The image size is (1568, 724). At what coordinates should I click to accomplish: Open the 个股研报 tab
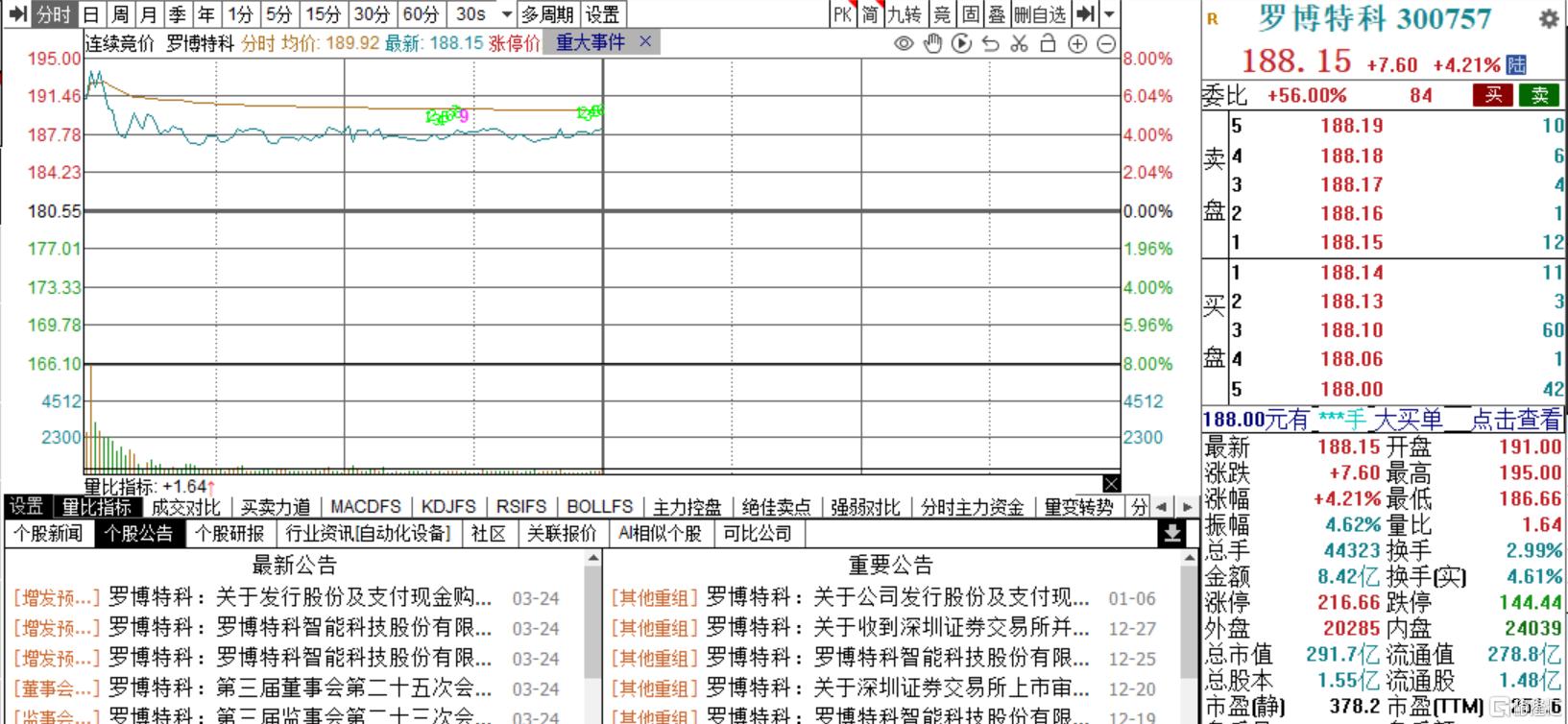click(x=229, y=533)
